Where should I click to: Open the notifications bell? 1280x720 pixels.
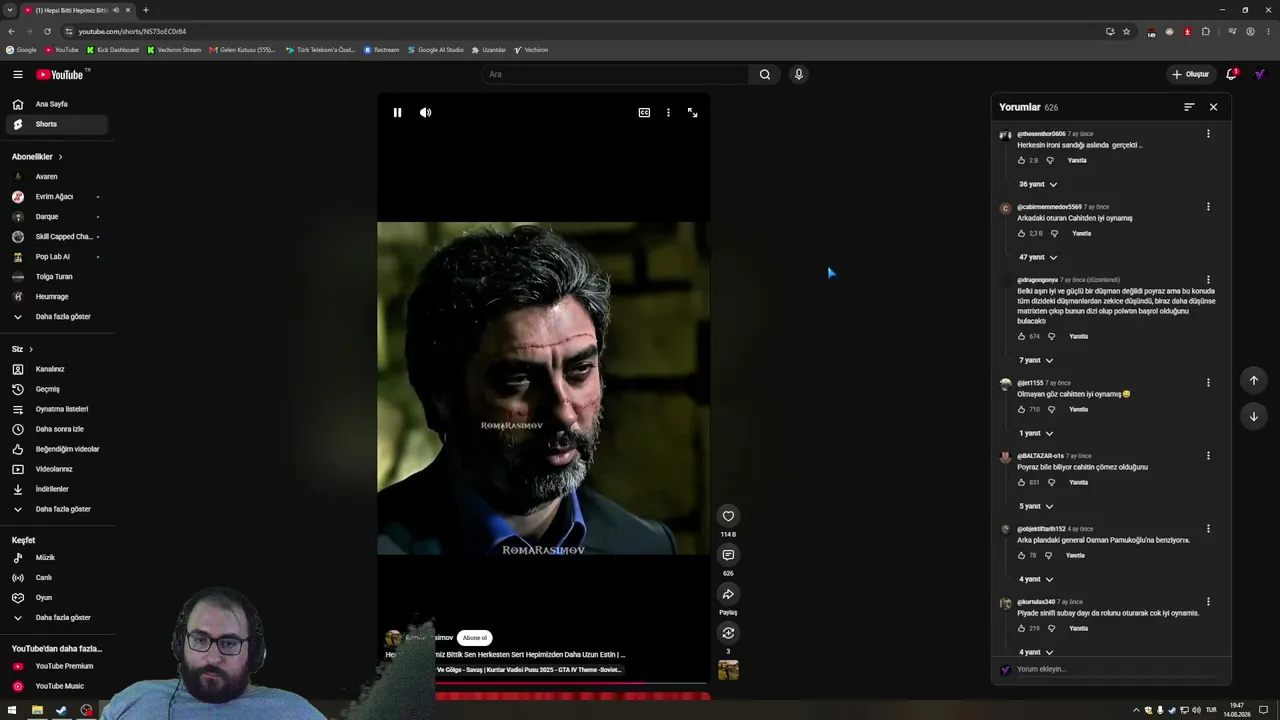coord(1232,74)
